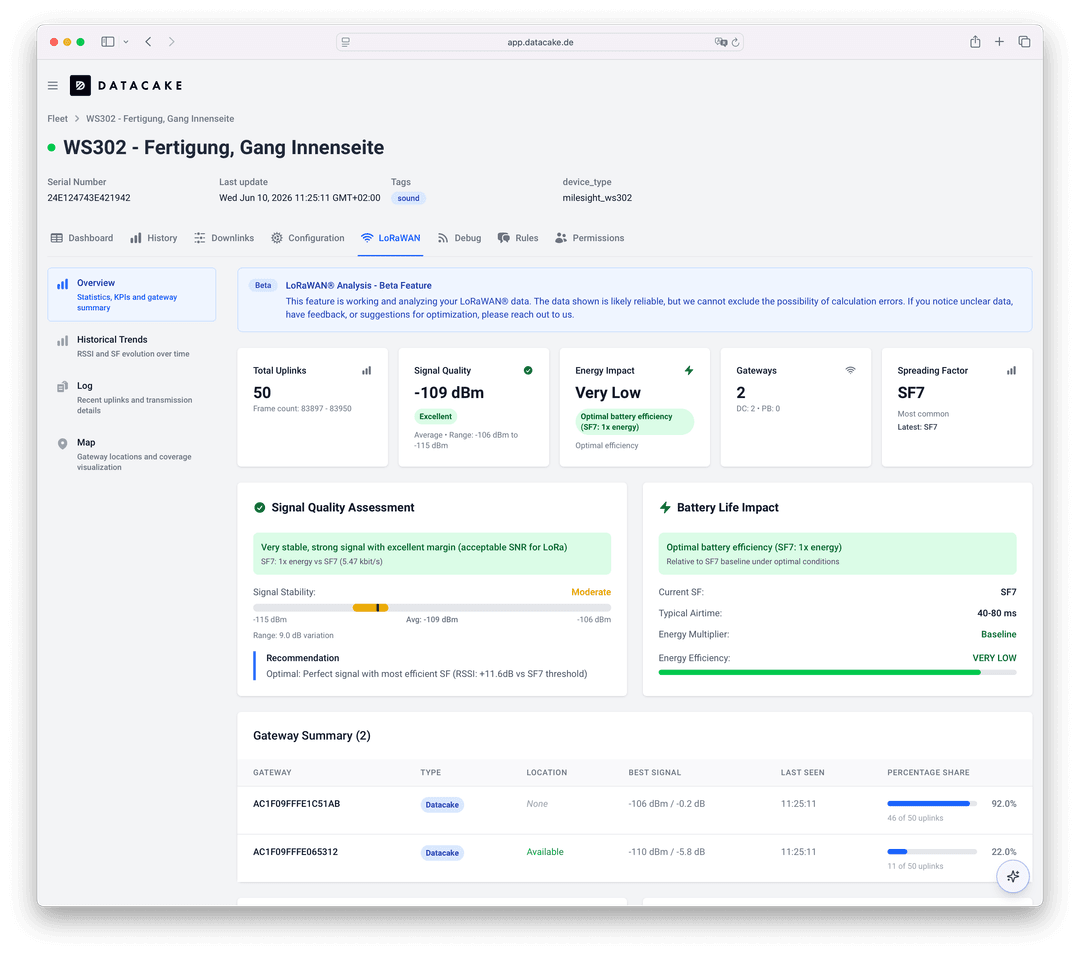Click the Energy Impact lightning icon
This screenshot has height=955, width=1080.
(689, 370)
